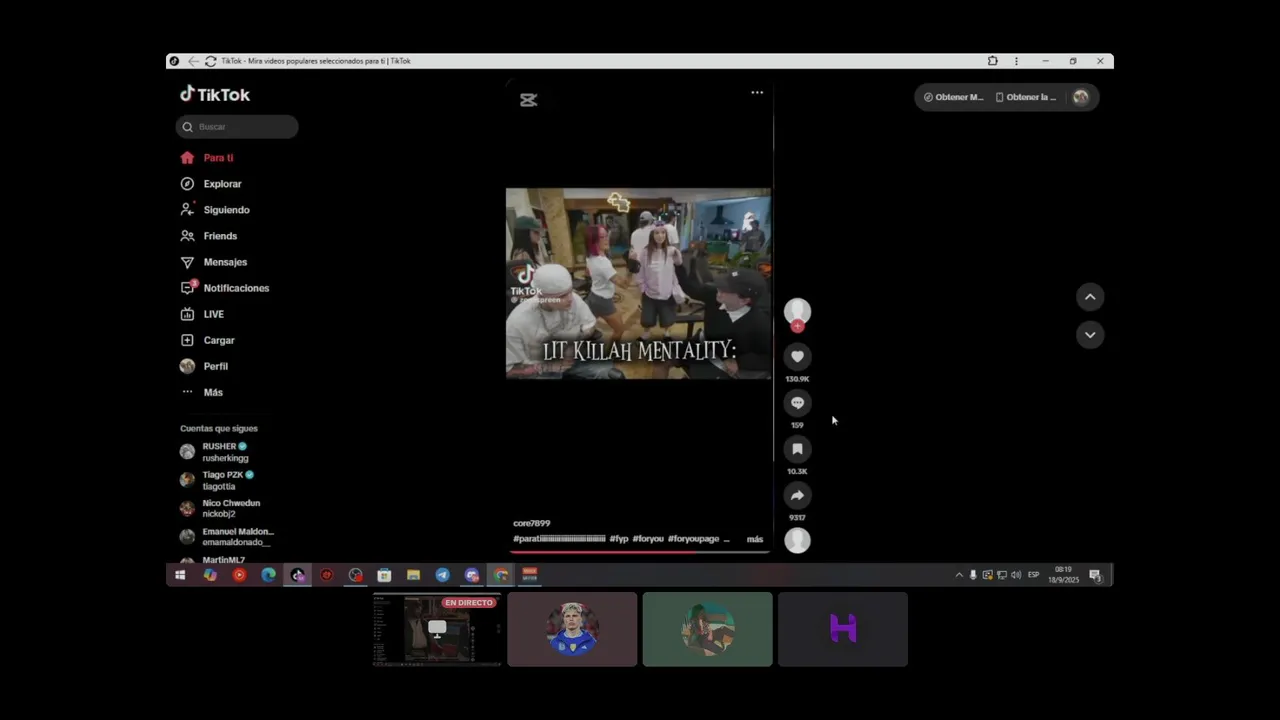Select the green avatar tile
1280x720 pixels.
tap(708, 629)
